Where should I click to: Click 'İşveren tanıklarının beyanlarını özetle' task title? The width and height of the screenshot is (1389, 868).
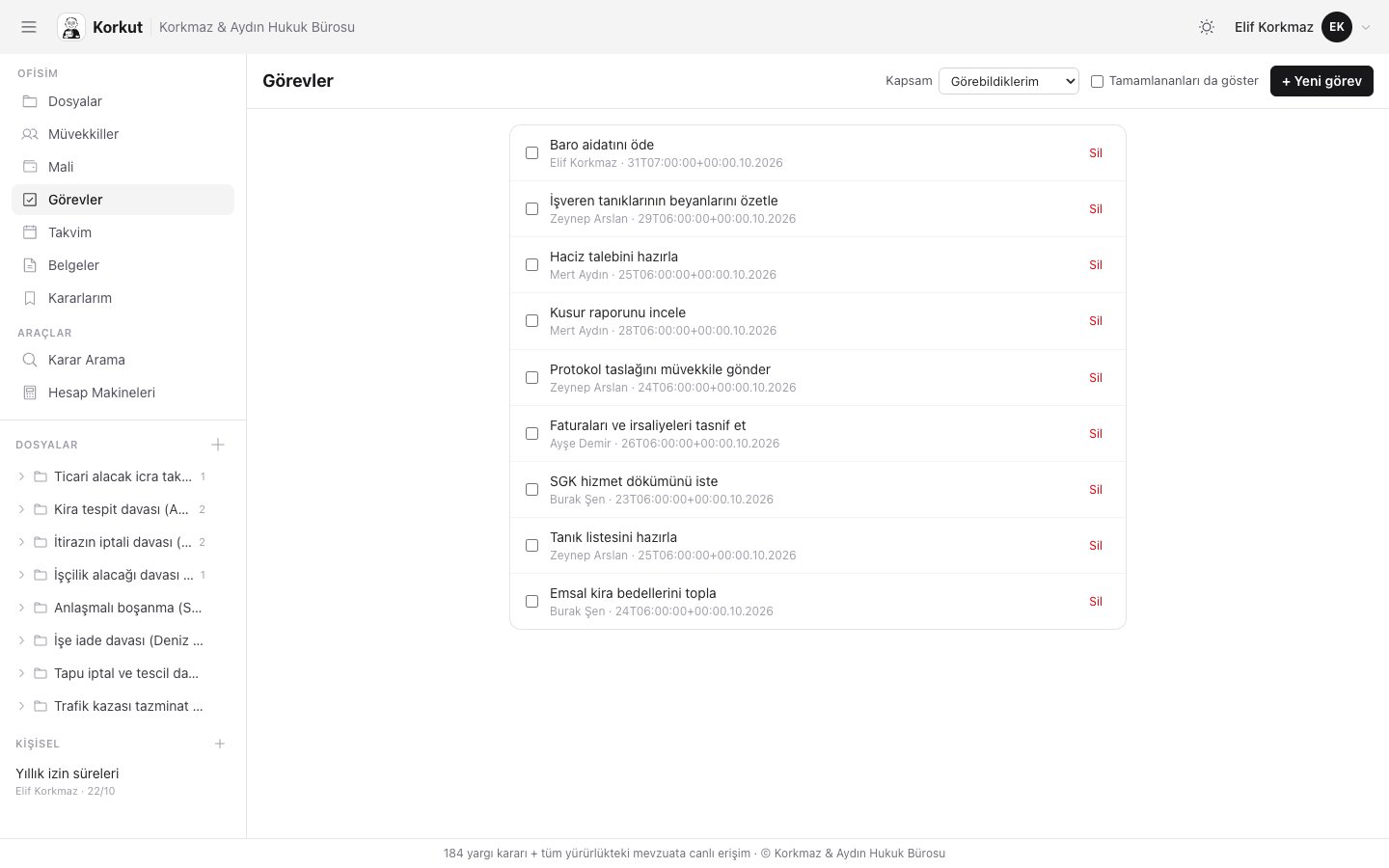click(x=664, y=201)
